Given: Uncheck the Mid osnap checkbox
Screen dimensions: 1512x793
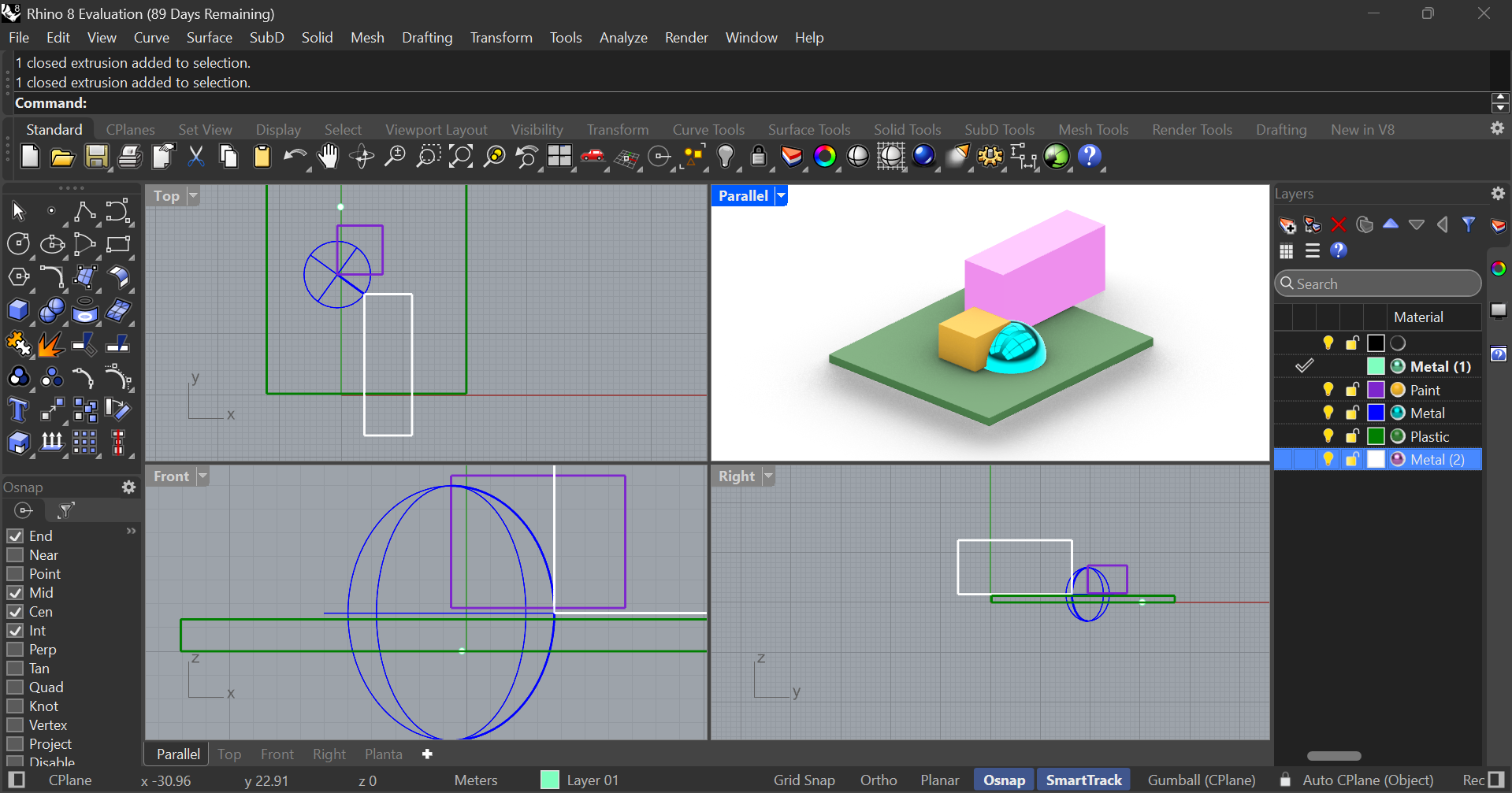Looking at the screenshot, I should coord(15,593).
